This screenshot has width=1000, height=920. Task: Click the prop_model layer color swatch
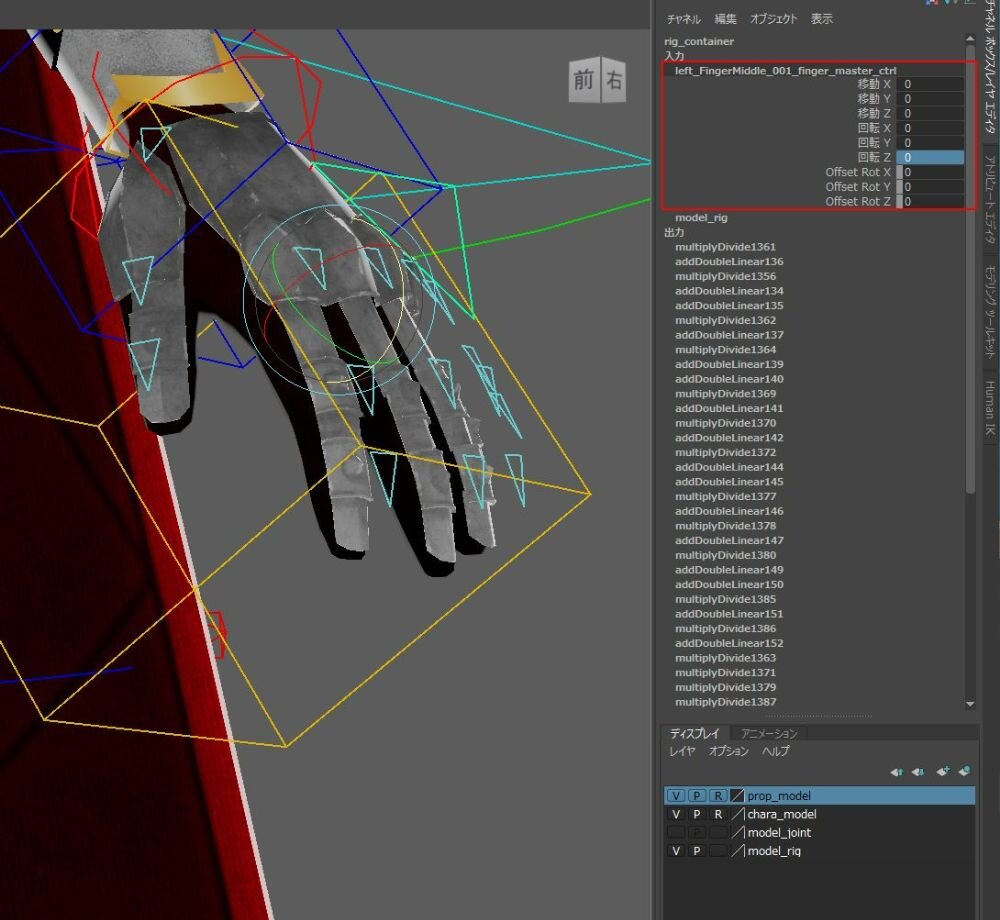pos(737,796)
